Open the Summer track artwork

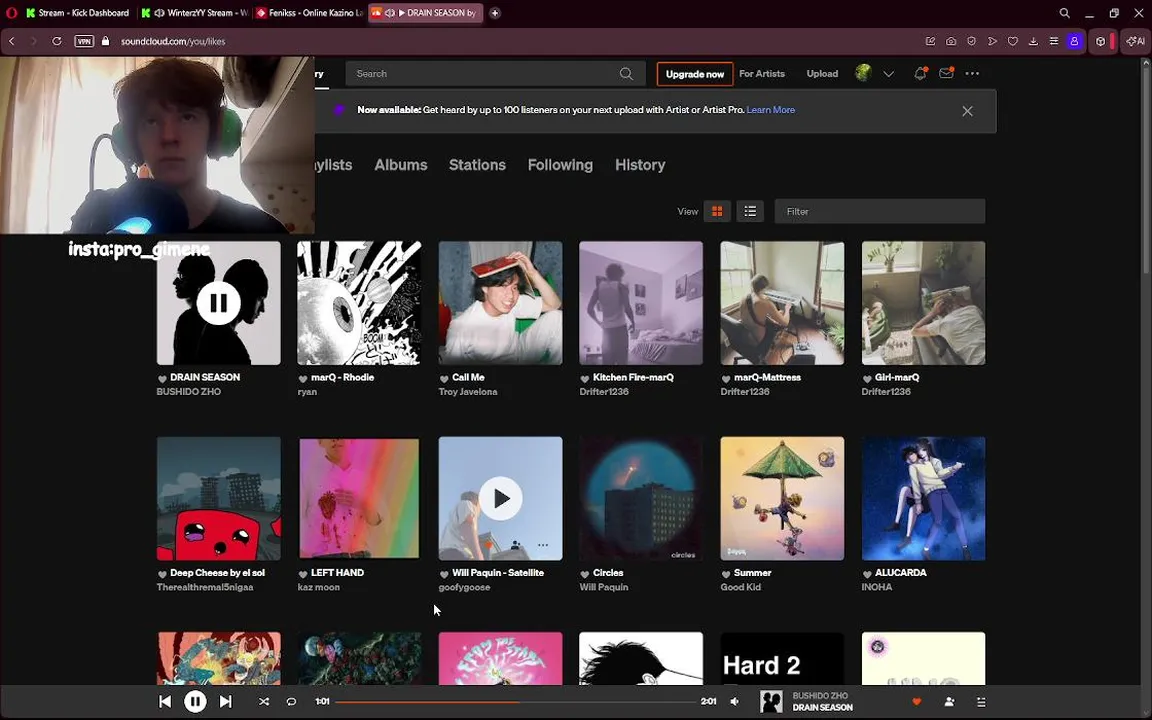[782, 498]
